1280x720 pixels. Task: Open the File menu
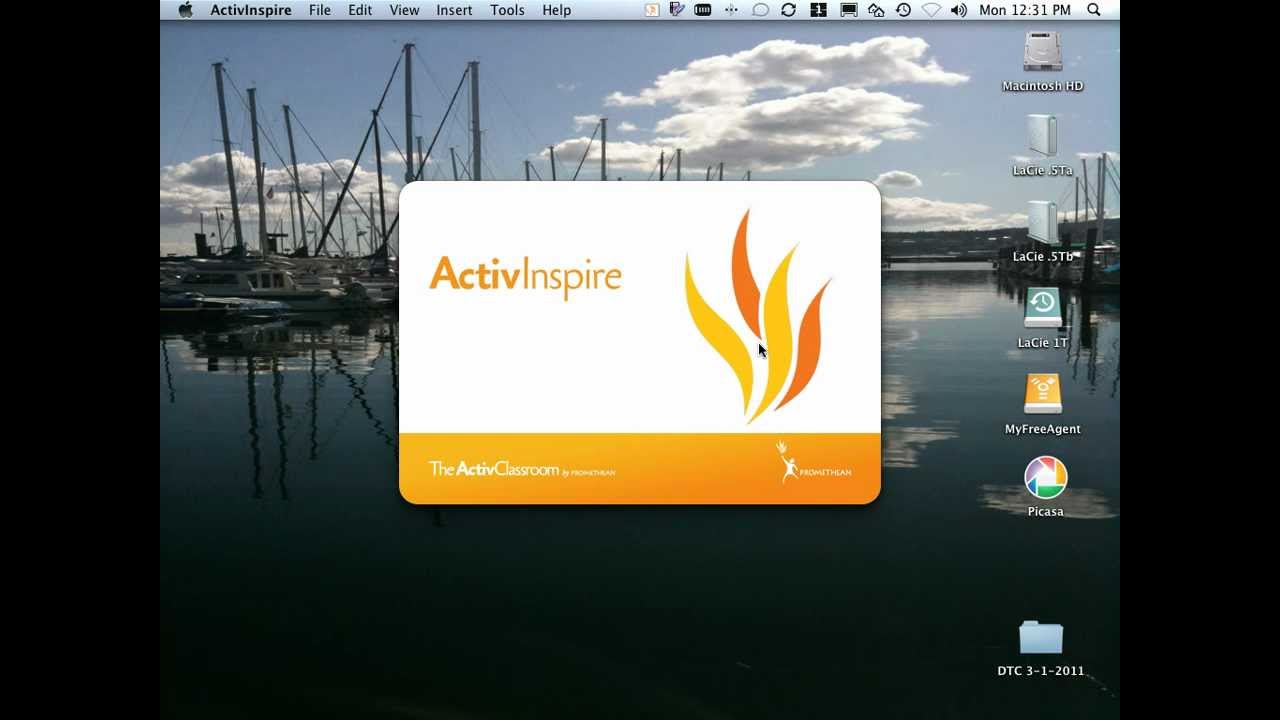click(320, 10)
